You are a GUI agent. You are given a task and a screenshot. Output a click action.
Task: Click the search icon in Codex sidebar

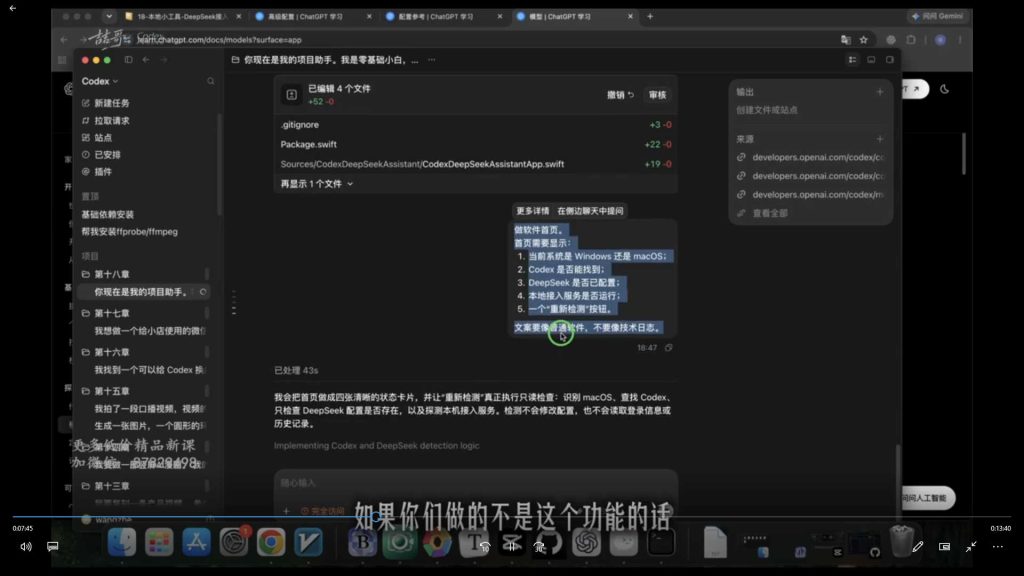[210, 82]
